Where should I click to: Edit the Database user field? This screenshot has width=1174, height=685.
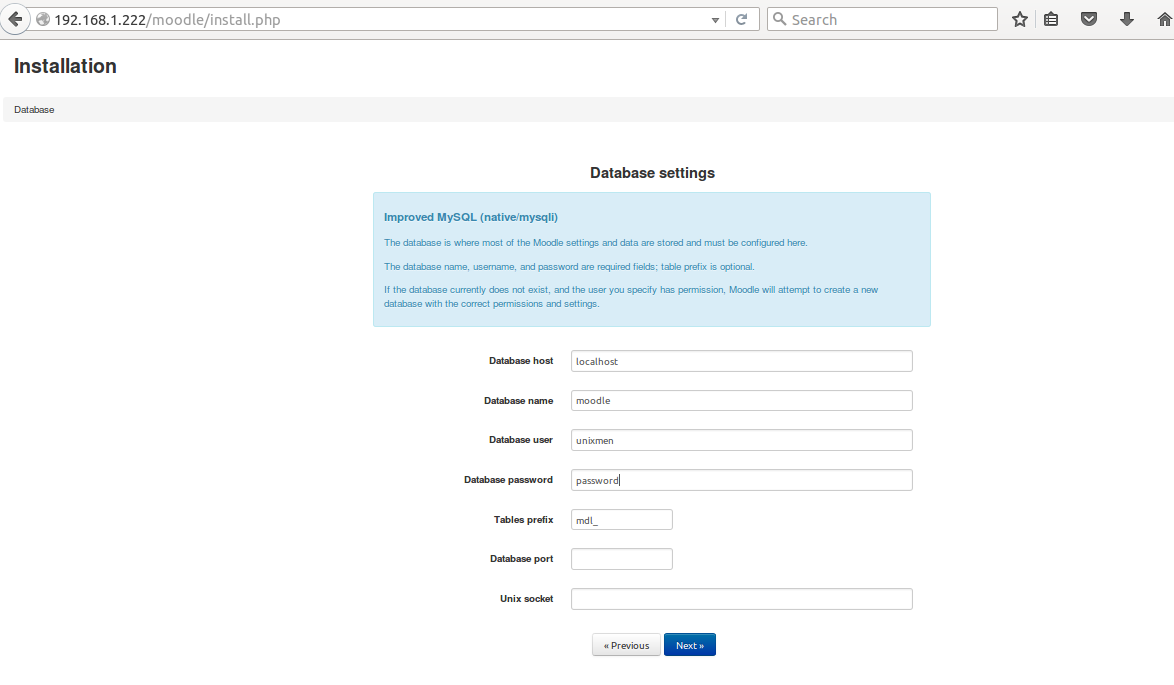coord(741,440)
